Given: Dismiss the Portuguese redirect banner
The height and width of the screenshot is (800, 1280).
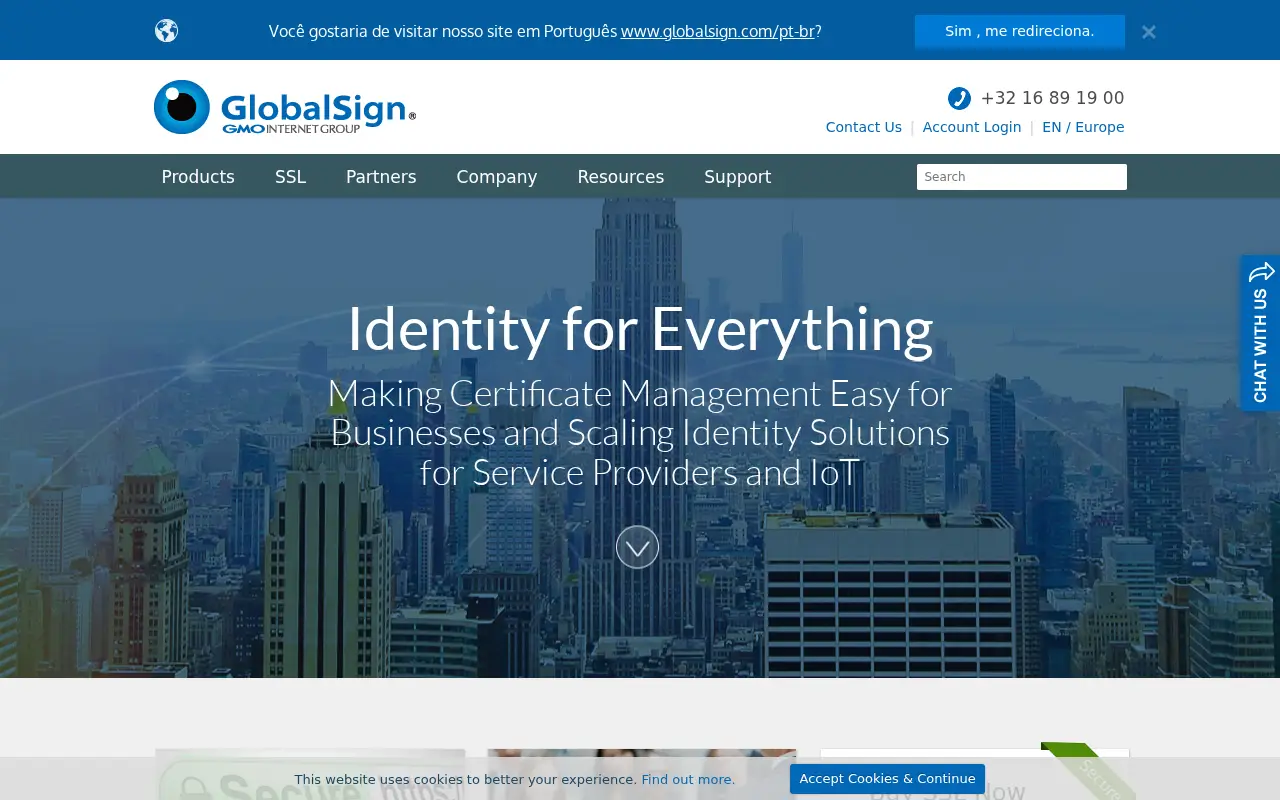Looking at the screenshot, I should tap(1148, 32).
